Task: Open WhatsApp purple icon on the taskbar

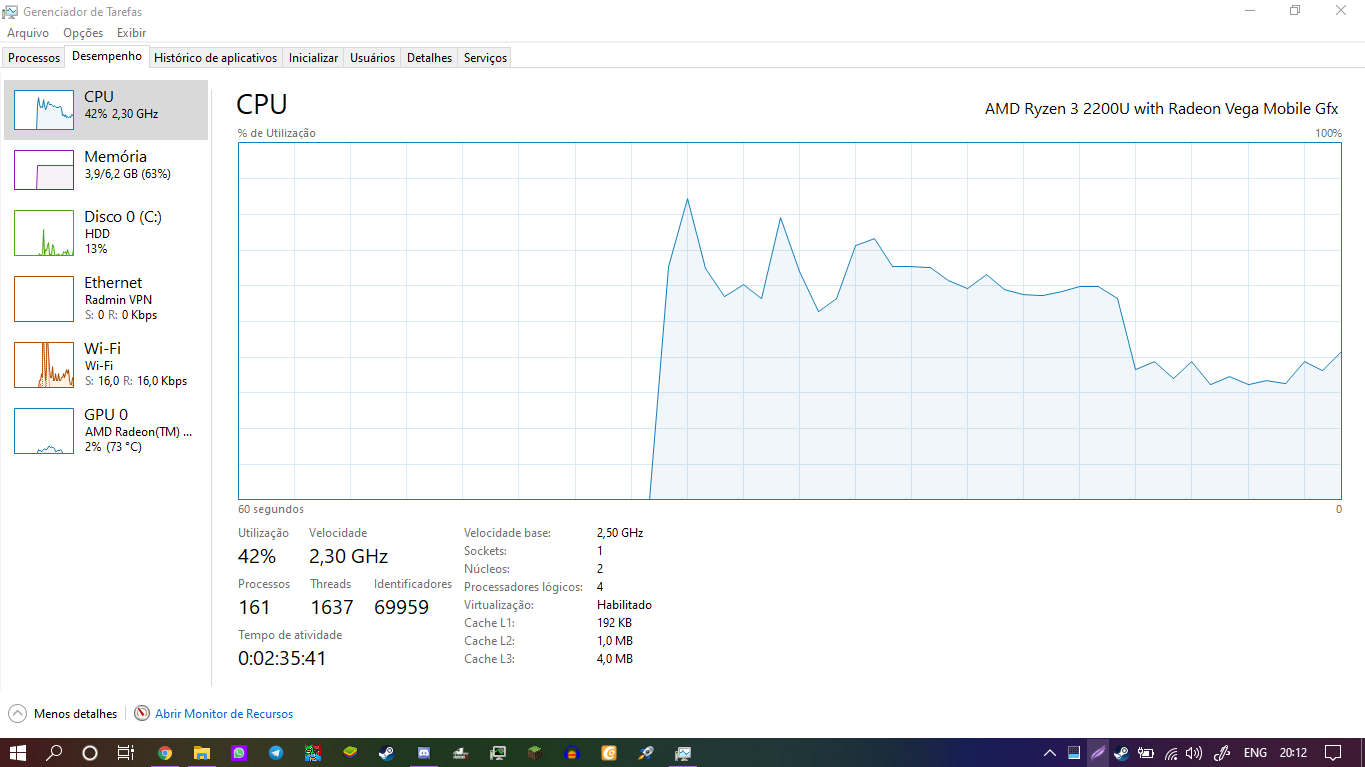Action: coord(239,752)
